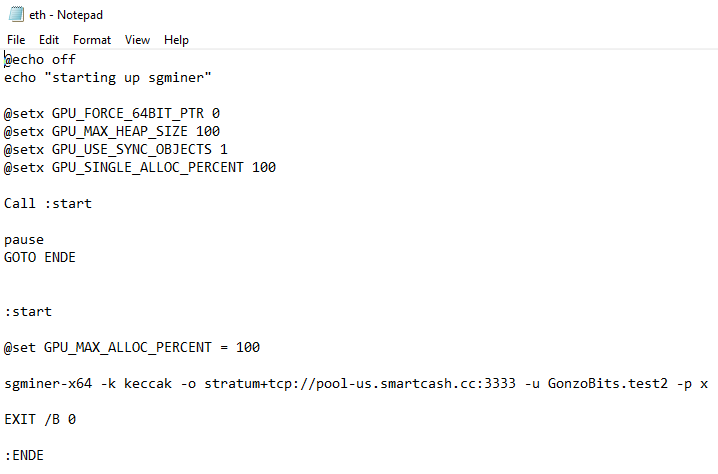Viewport: 718px width, 474px height.
Task: Open the Edit menu
Action: 49,40
